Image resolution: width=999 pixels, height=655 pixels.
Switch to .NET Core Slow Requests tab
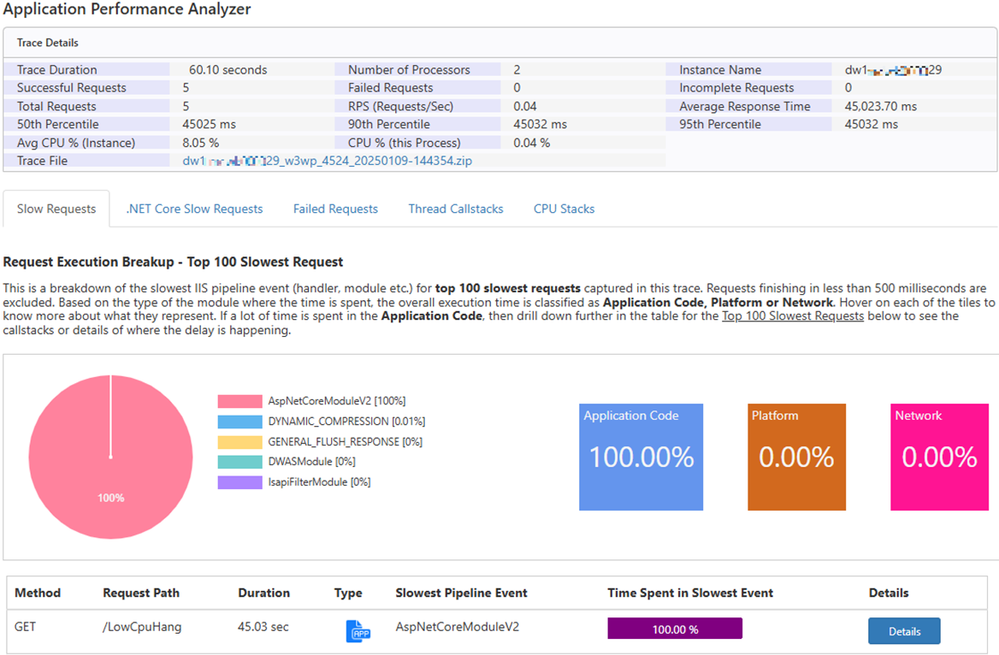(194, 209)
